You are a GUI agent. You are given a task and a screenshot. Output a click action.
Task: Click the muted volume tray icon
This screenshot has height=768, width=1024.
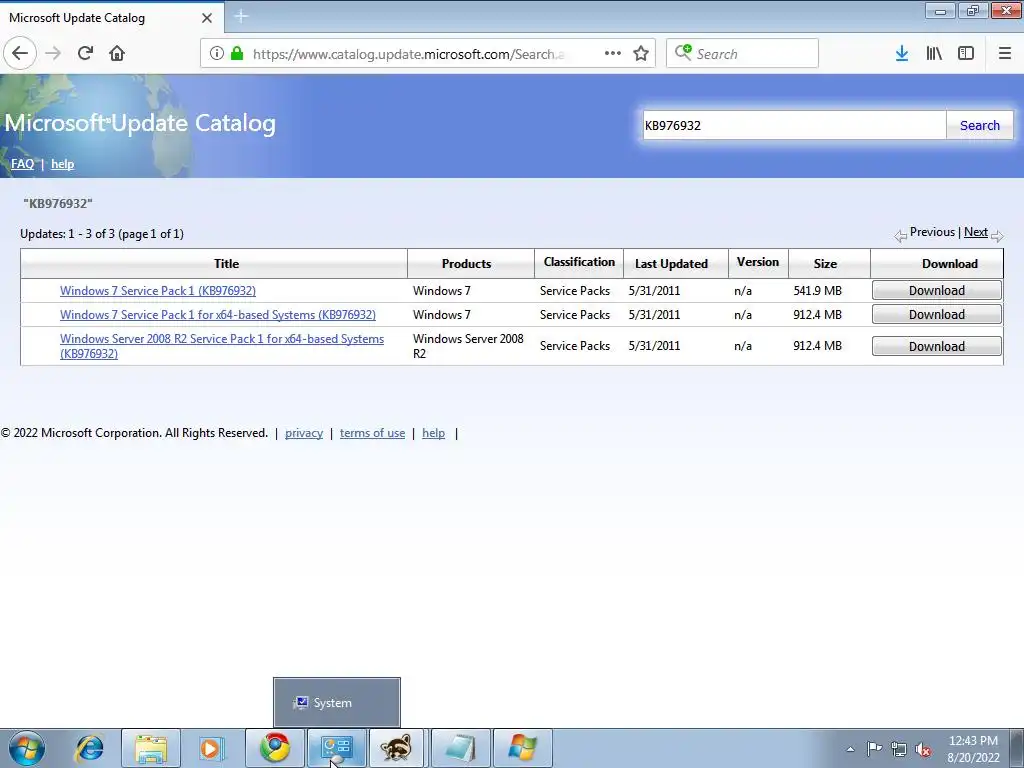point(923,749)
